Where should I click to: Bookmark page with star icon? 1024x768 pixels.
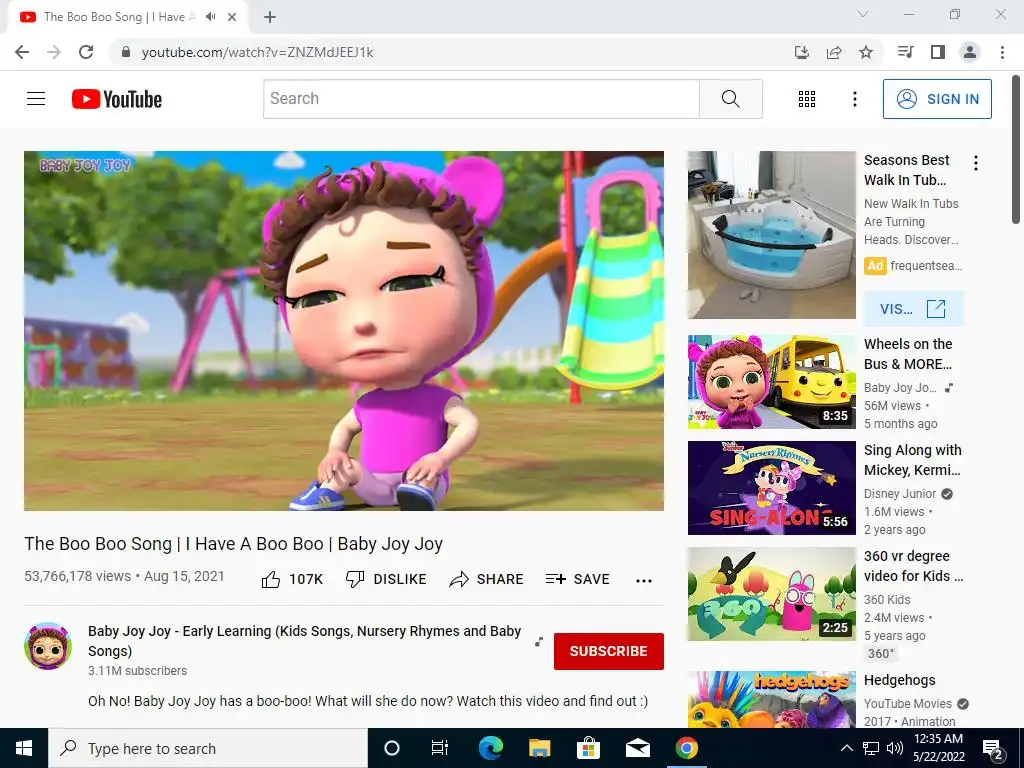pos(866,52)
